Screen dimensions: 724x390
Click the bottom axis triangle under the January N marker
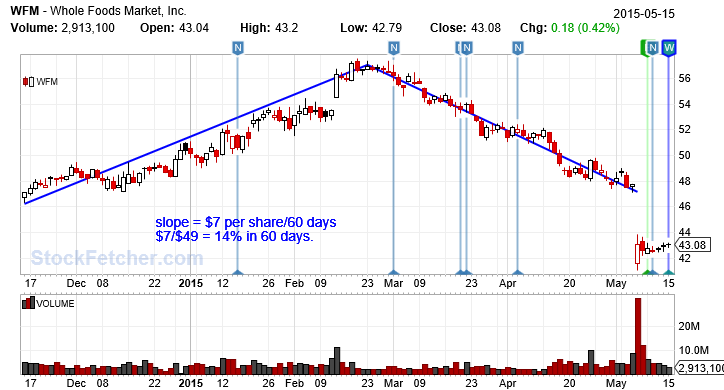[x=237, y=272]
